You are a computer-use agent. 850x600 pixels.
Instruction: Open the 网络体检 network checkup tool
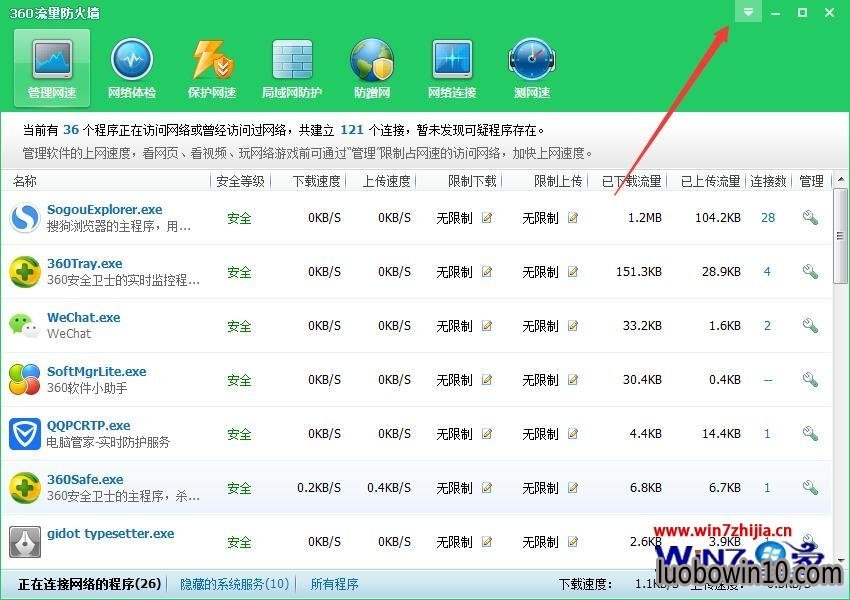tap(132, 69)
